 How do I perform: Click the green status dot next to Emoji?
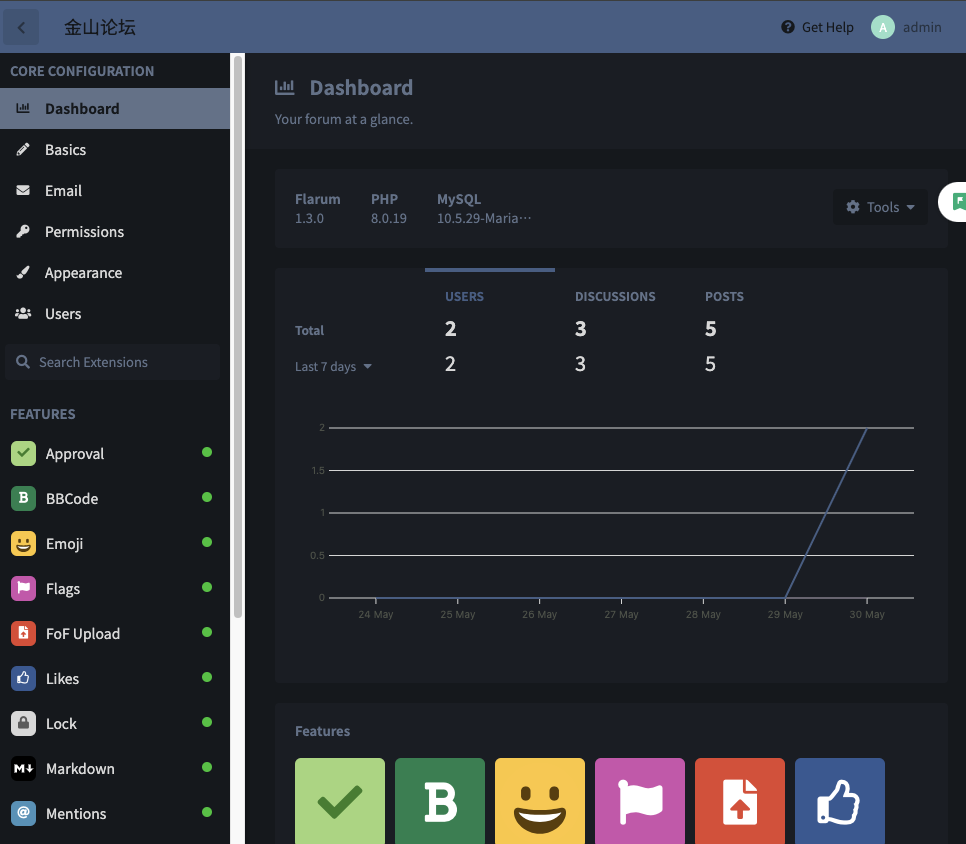click(207, 542)
